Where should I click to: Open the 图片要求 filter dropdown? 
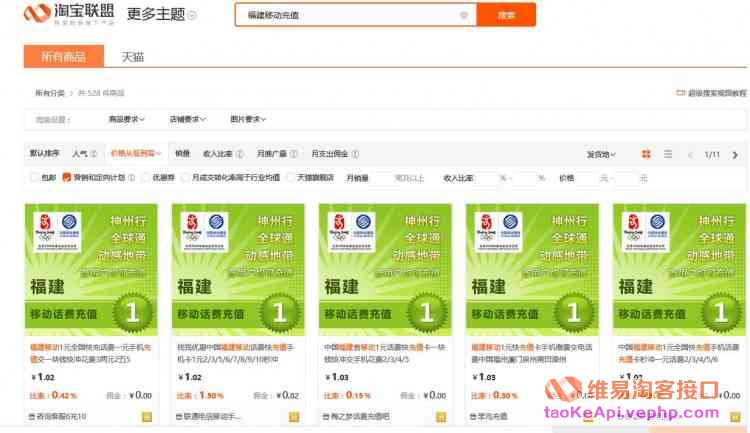pyautogui.click(x=248, y=119)
